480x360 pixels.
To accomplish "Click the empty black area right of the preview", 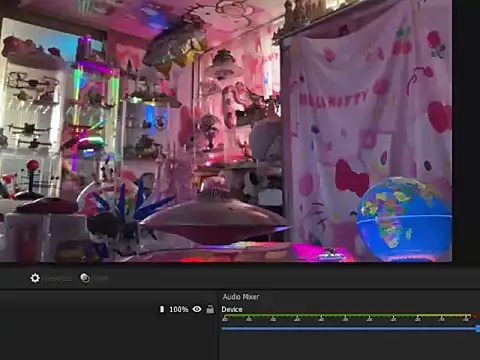I will point(466,133).
